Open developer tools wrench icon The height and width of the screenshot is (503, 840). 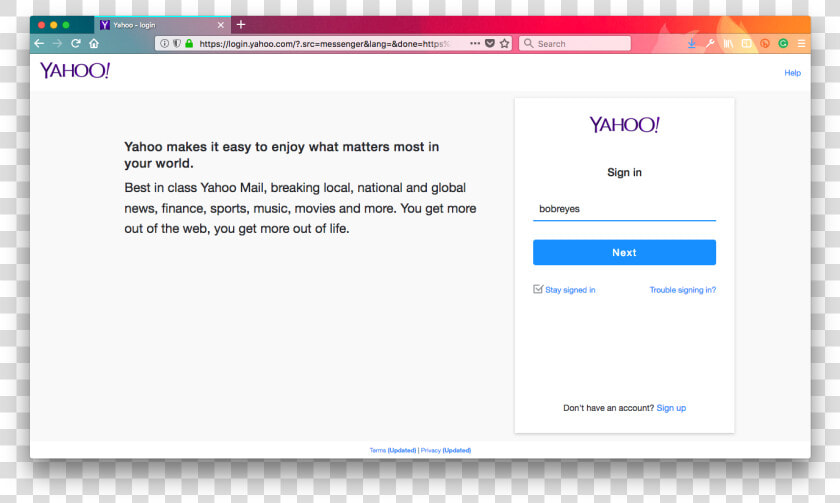[710, 43]
